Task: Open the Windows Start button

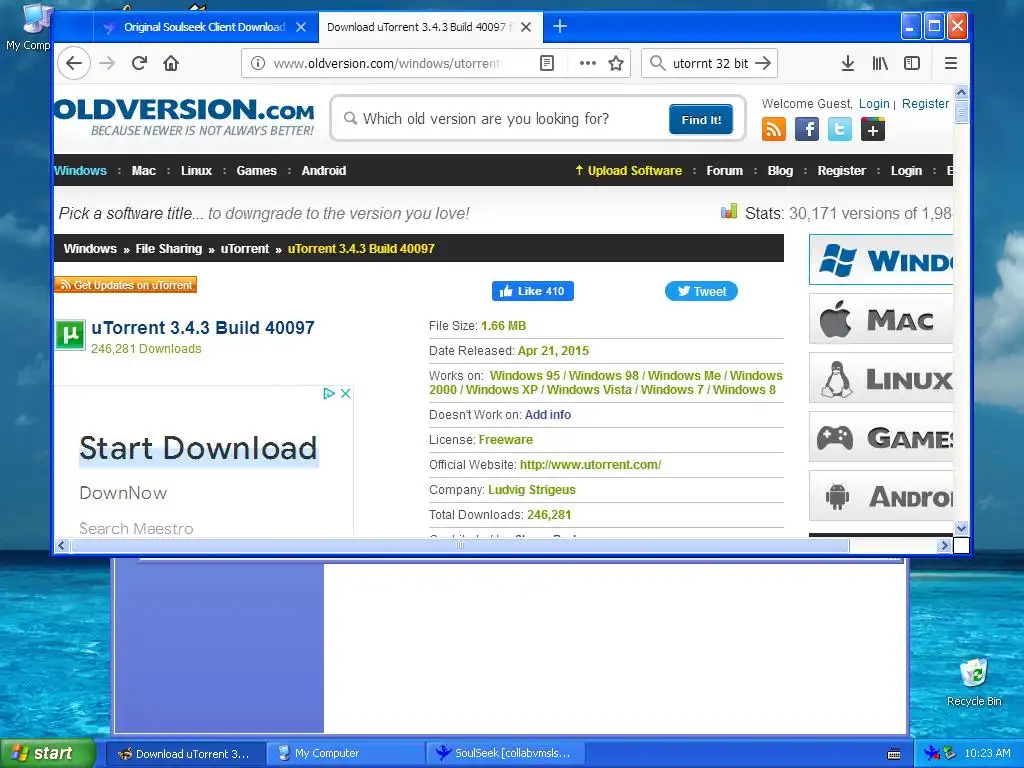Action: 47,754
